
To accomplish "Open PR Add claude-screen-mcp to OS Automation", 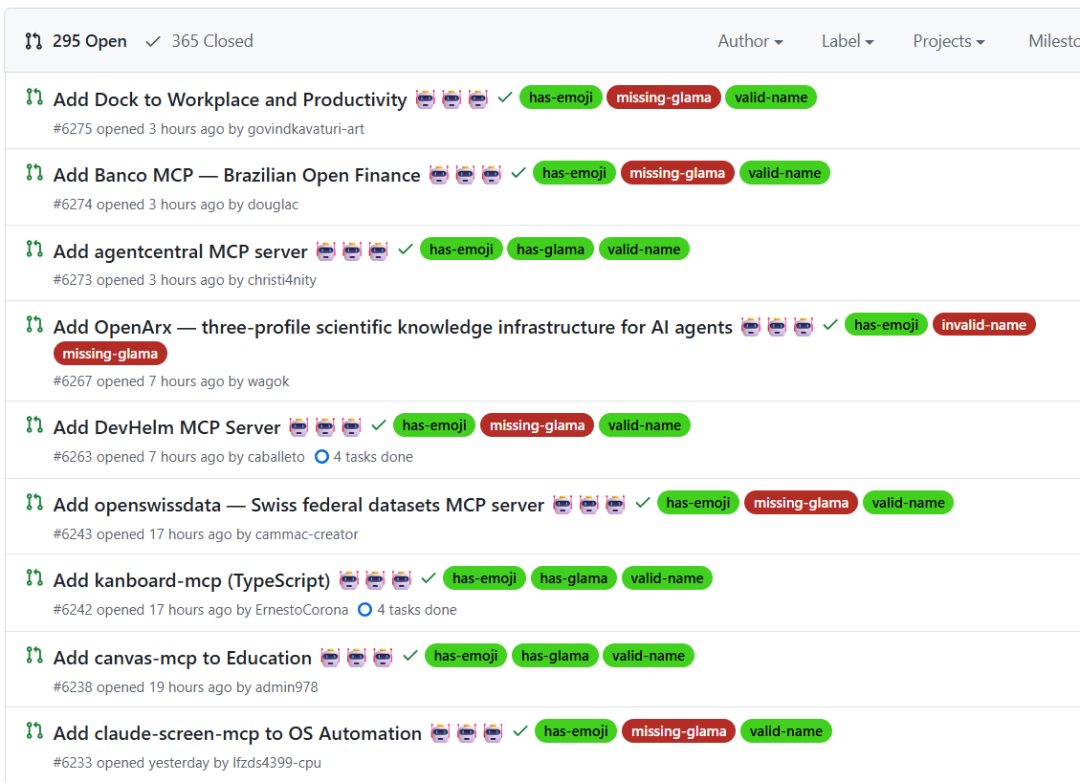I will (238, 734).
